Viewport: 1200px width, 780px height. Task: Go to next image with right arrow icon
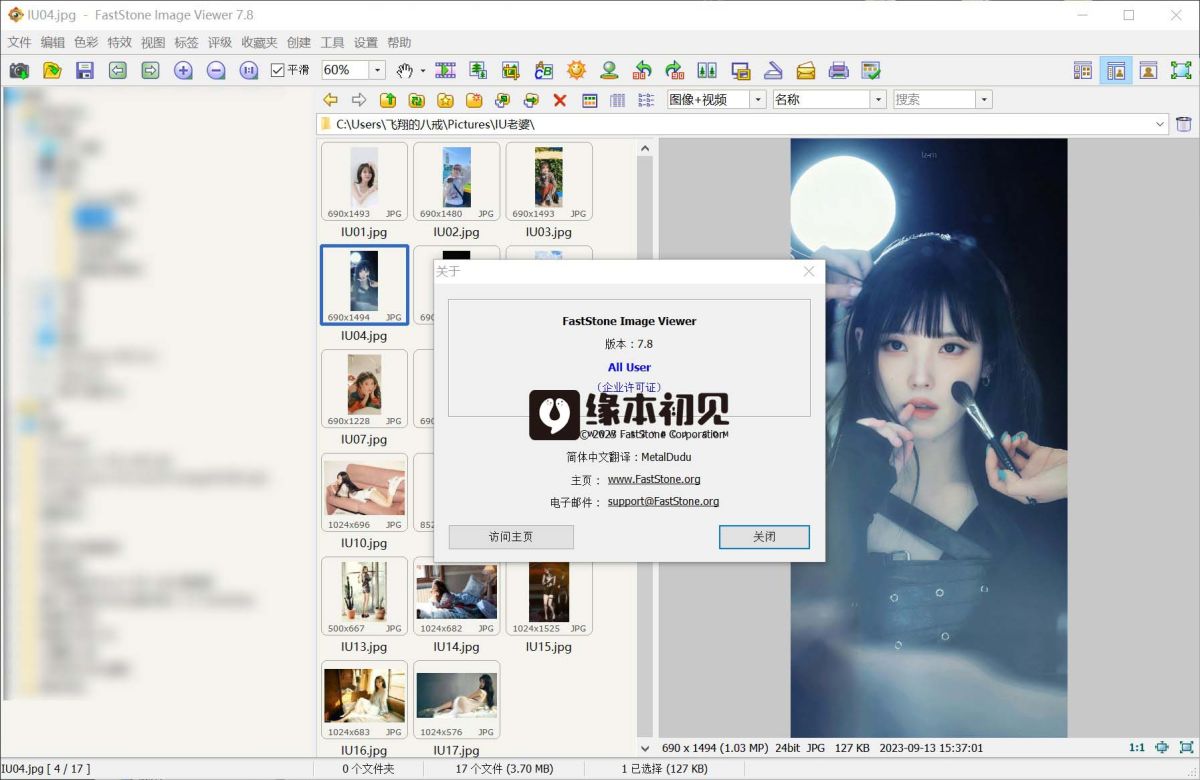coord(150,71)
